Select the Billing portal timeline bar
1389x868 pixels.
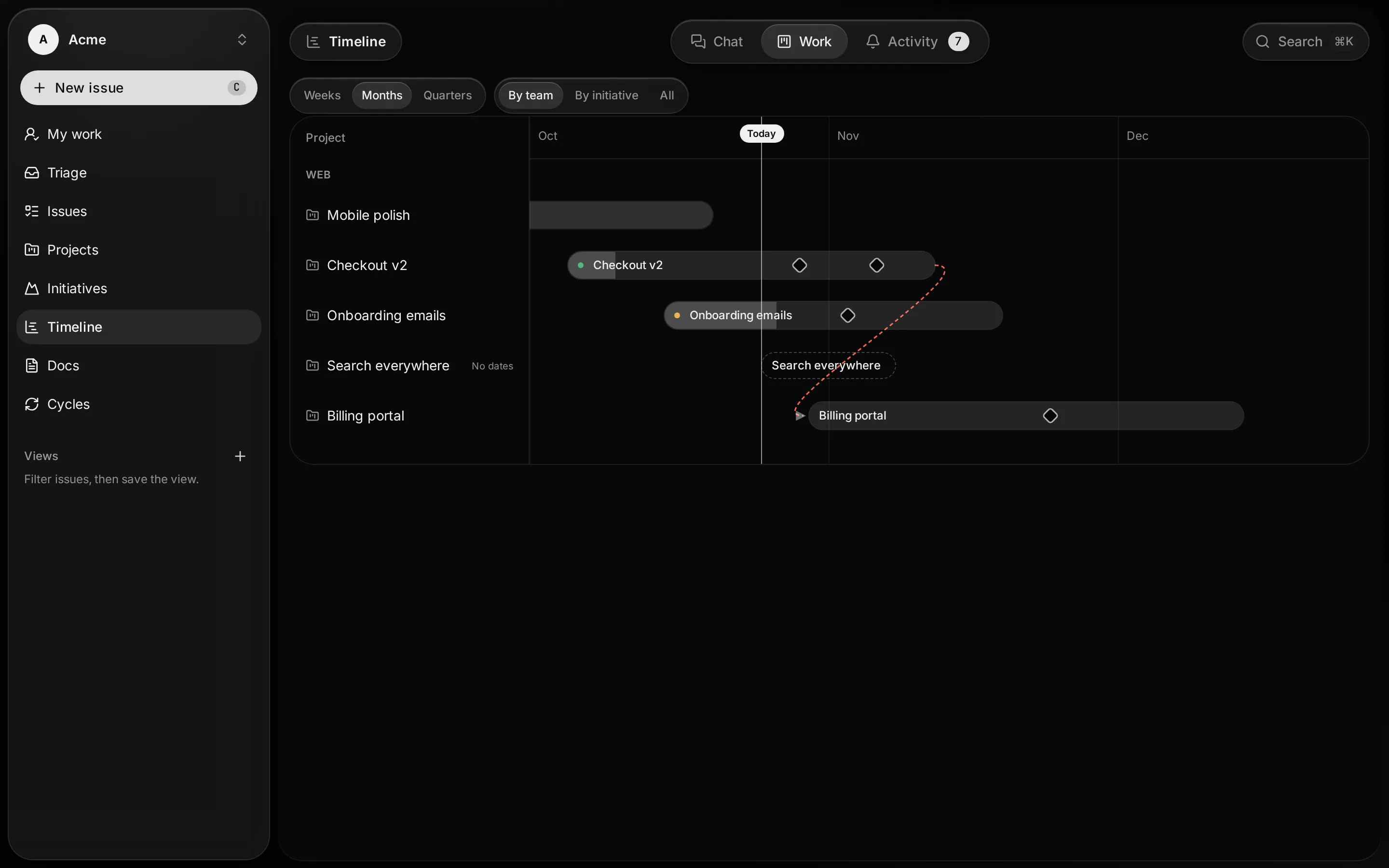[1026, 416]
